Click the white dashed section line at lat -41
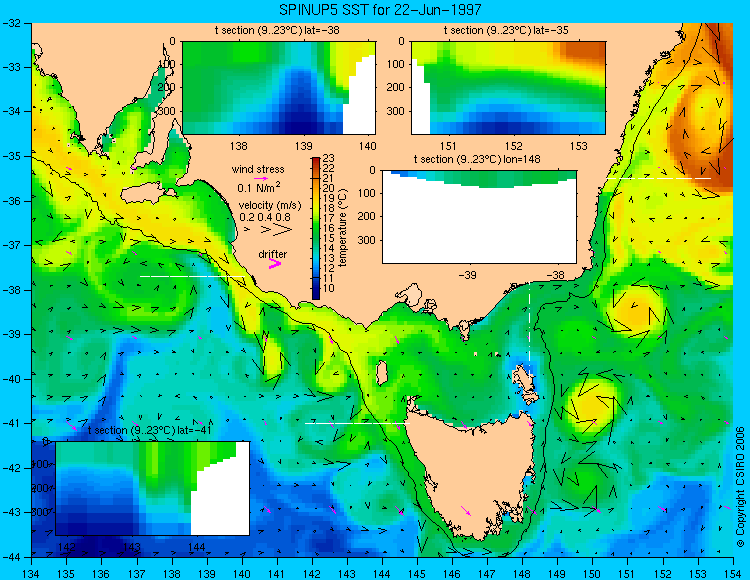The width and height of the screenshot is (750, 580). pyautogui.click(x=357, y=423)
